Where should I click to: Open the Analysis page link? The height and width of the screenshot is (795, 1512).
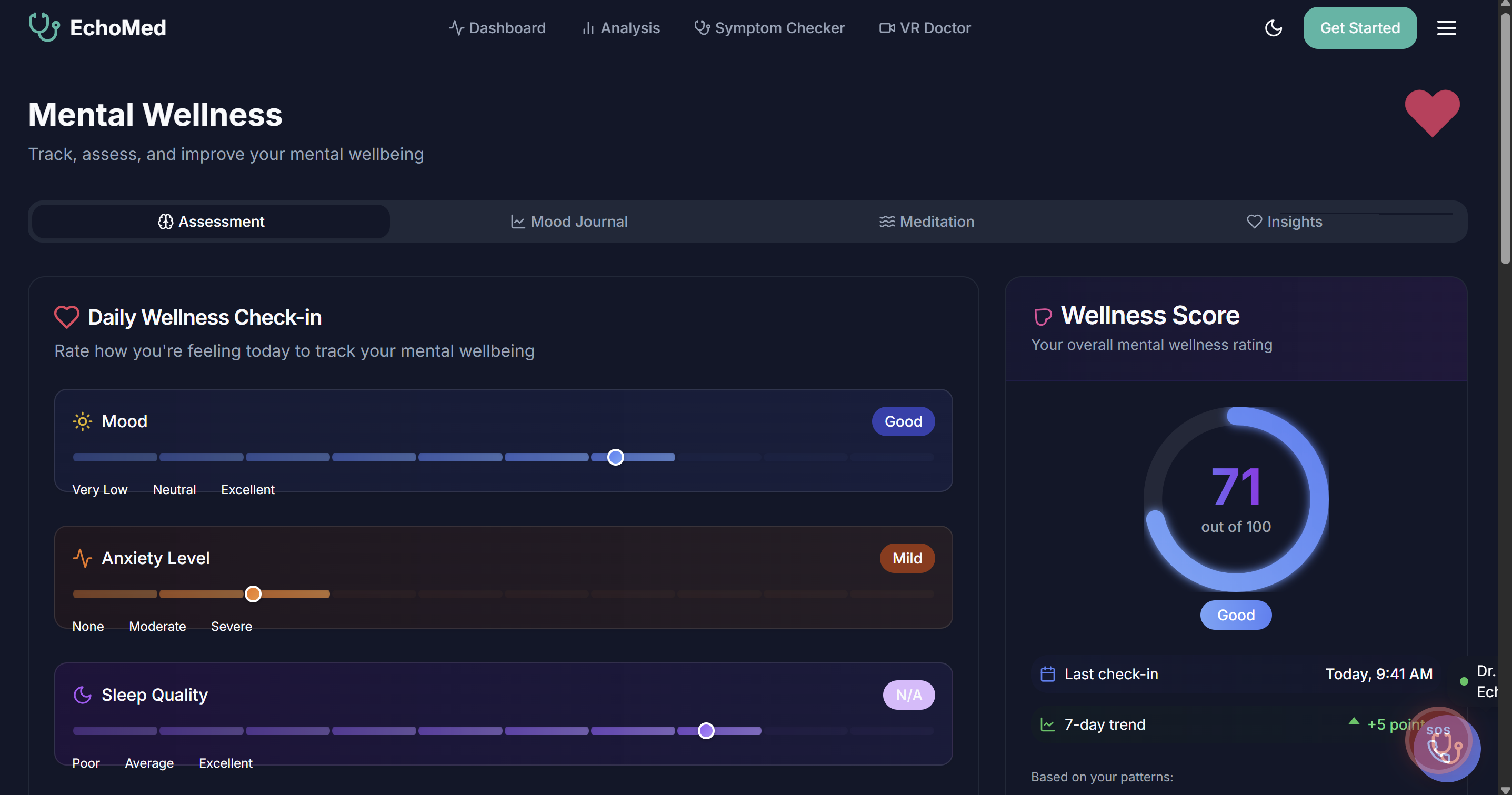pyautogui.click(x=621, y=27)
